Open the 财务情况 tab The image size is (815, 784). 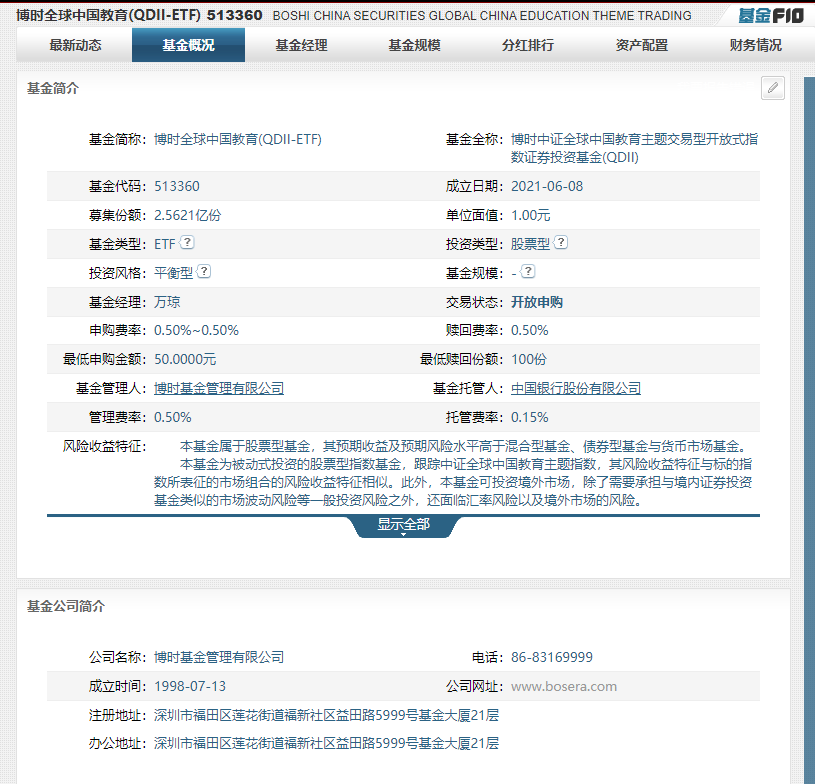click(756, 45)
